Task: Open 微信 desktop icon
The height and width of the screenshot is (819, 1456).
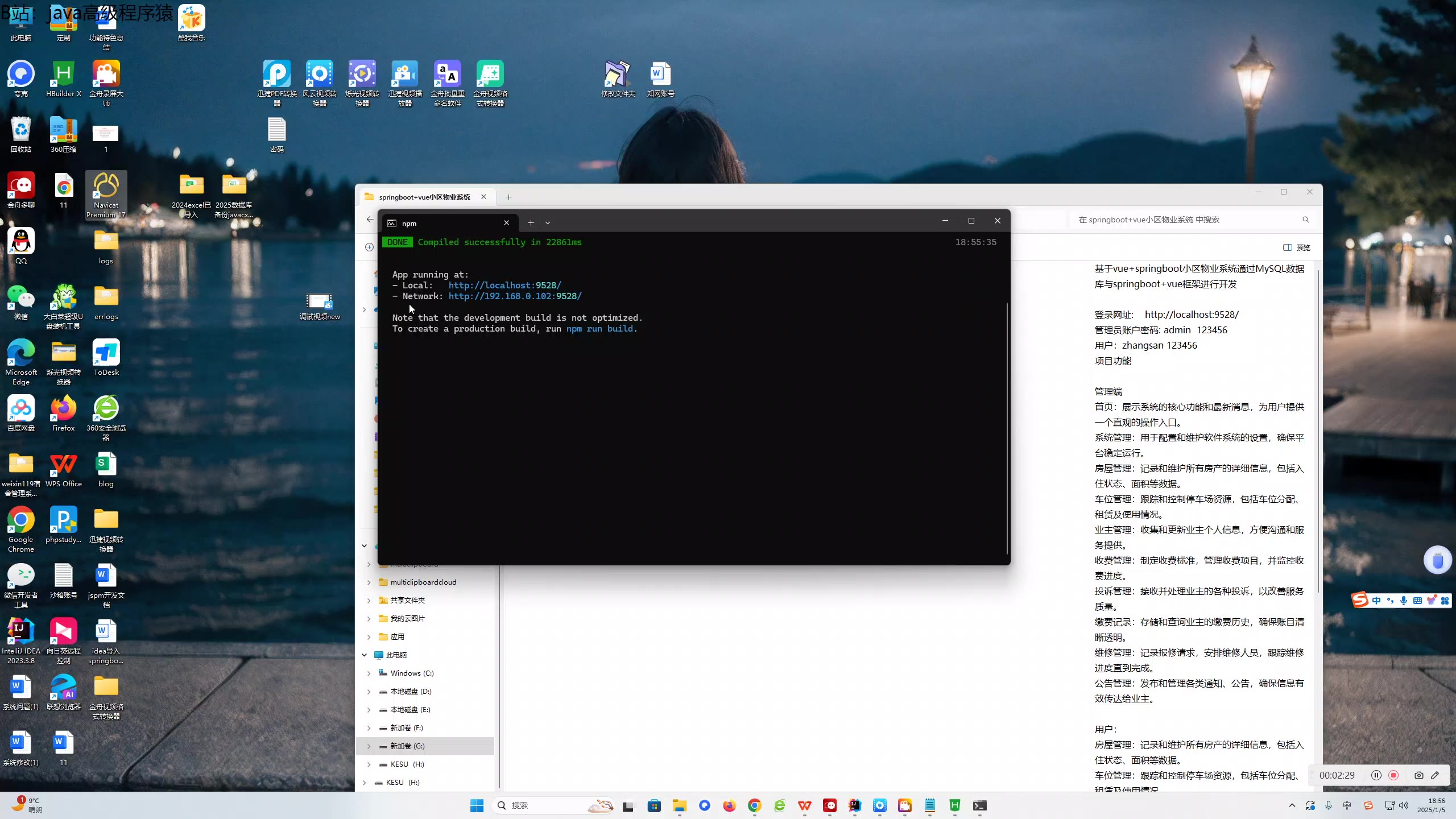Action: coord(21,302)
